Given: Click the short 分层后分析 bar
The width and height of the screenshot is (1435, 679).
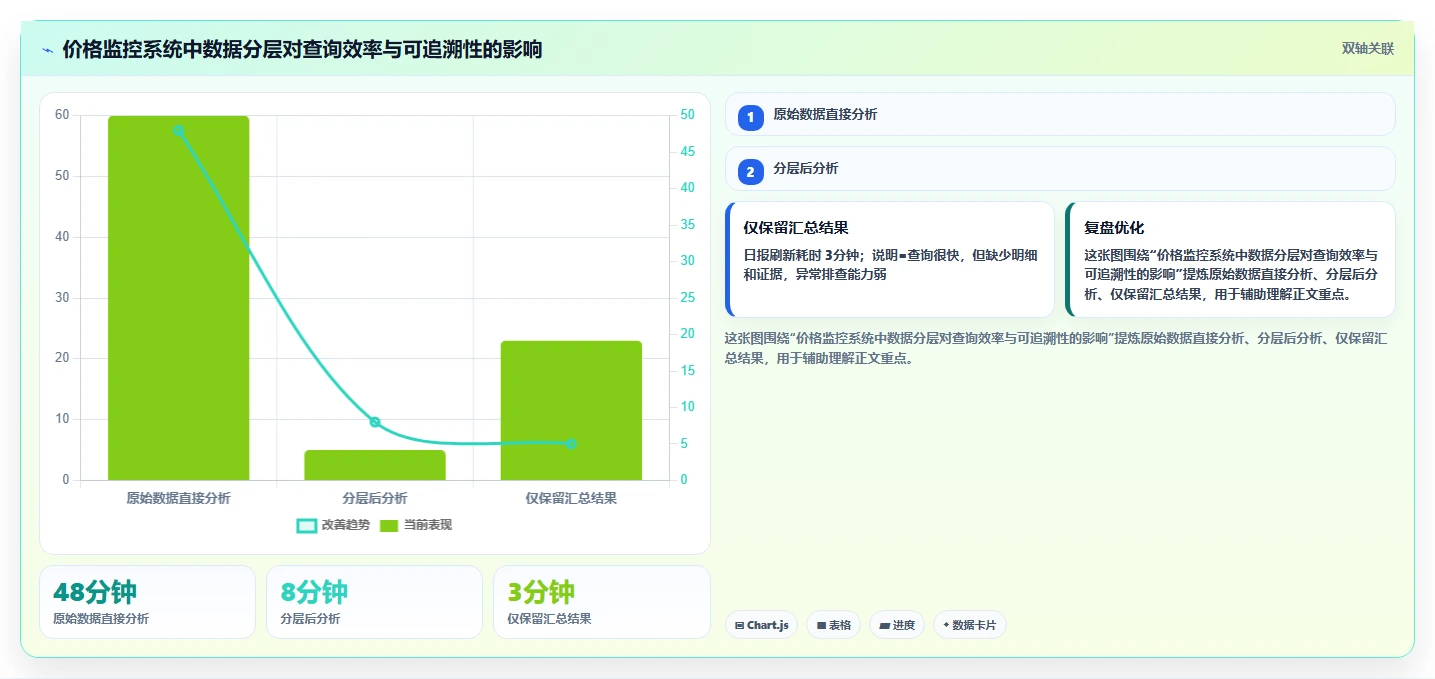Looking at the screenshot, I should 375,465.
